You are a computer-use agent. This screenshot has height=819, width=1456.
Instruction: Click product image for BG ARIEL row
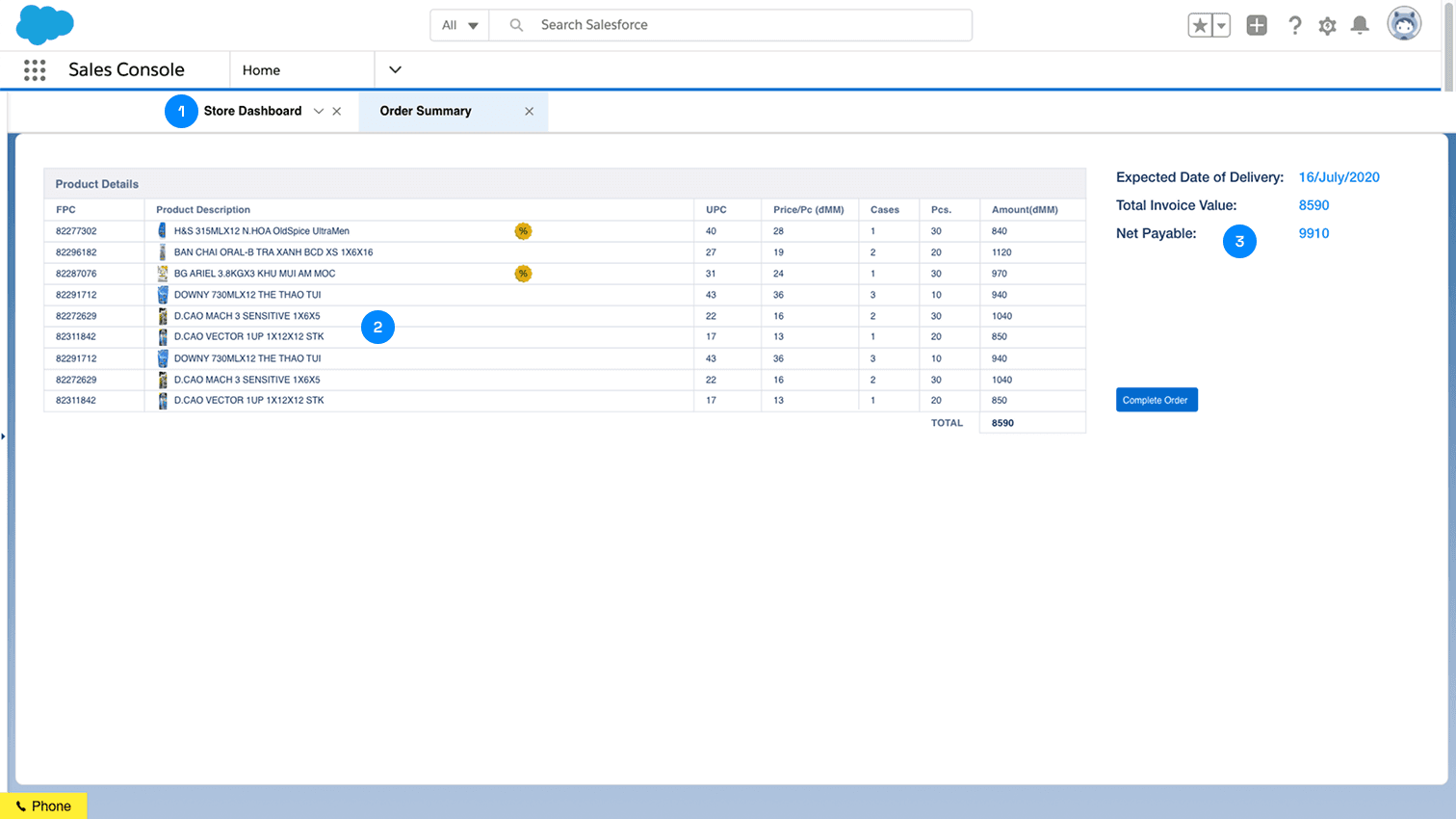click(x=162, y=274)
